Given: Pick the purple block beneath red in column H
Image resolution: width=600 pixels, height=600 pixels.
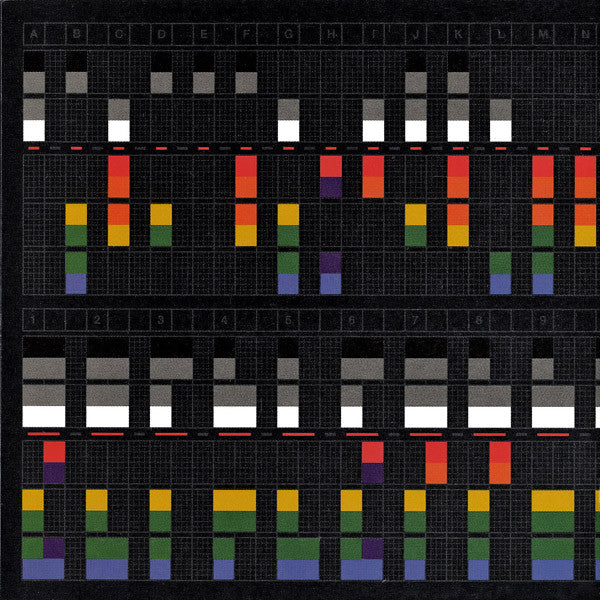Looking at the screenshot, I should [x=331, y=187].
